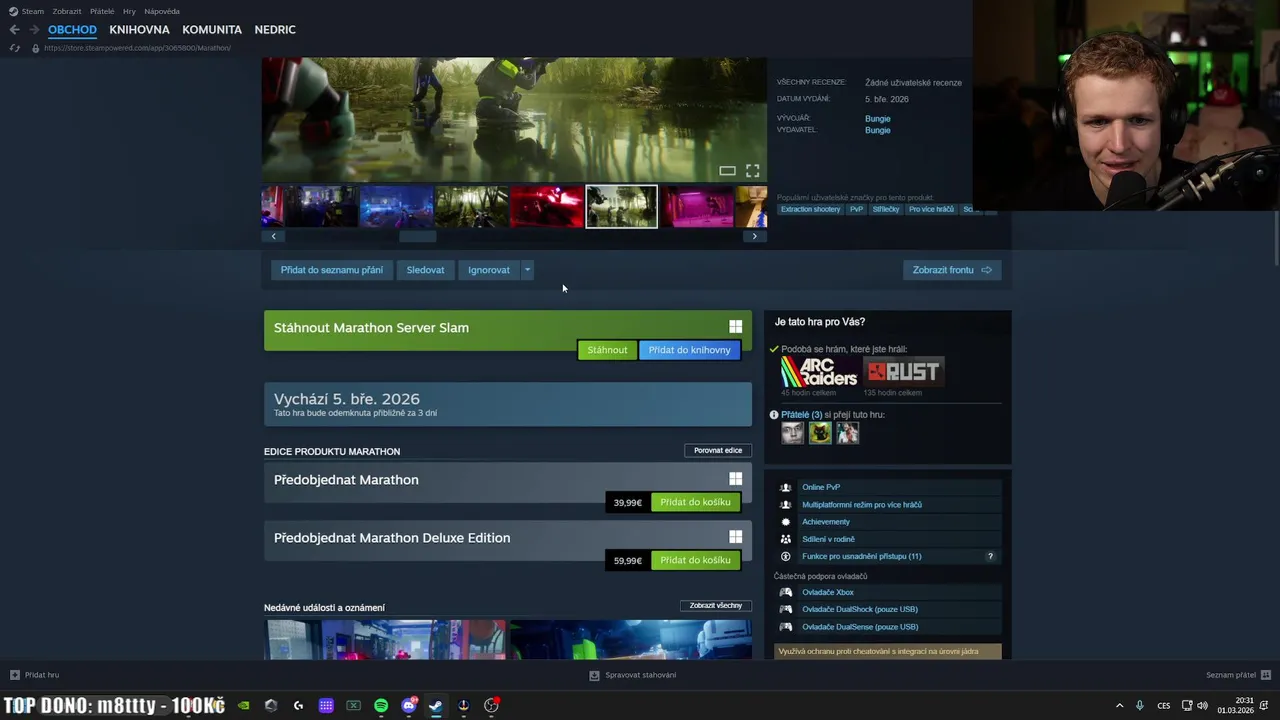Screen dimensions: 1280x720
Task: Click the green Stáhnout button
Action: pyautogui.click(x=607, y=350)
